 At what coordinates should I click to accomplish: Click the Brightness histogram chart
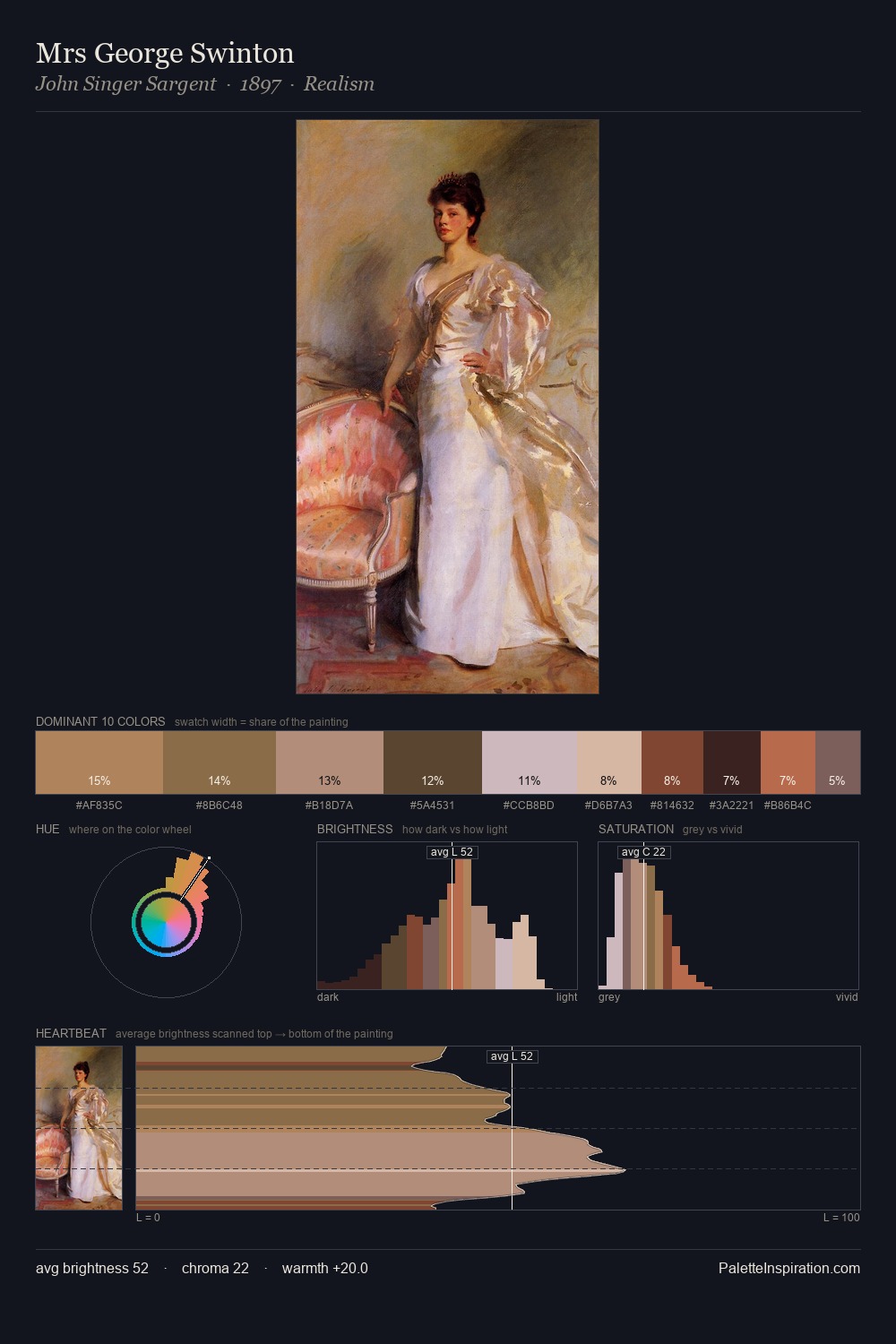pos(447,916)
